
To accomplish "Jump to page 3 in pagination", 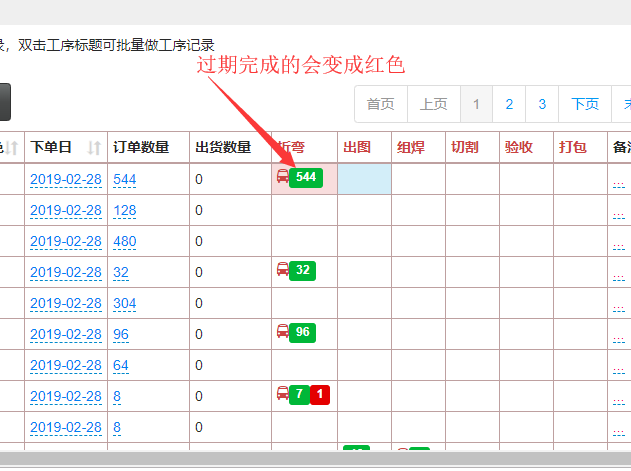I will click(541, 104).
